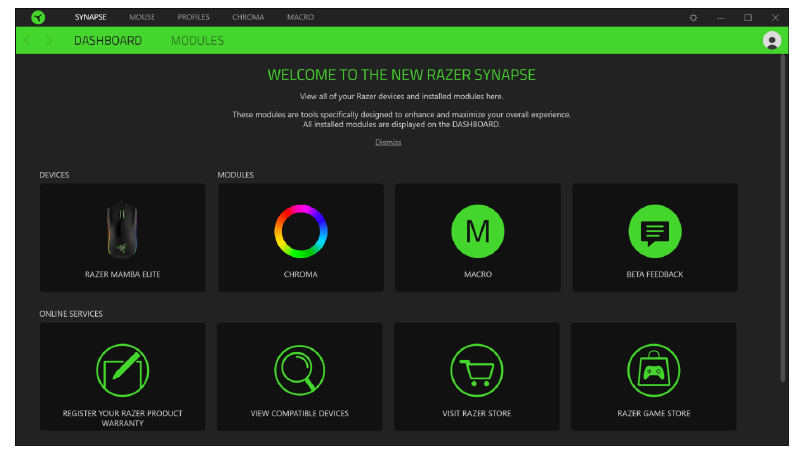The image size is (802, 456).
Task: Go forward with the right arrow
Action: (49, 40)
